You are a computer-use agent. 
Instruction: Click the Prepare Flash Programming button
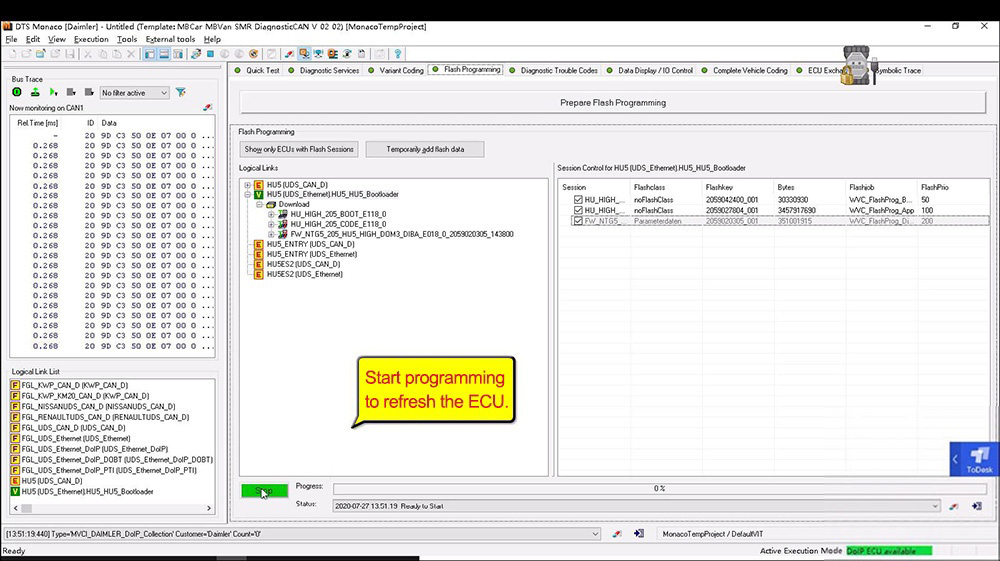pos(613,103)
